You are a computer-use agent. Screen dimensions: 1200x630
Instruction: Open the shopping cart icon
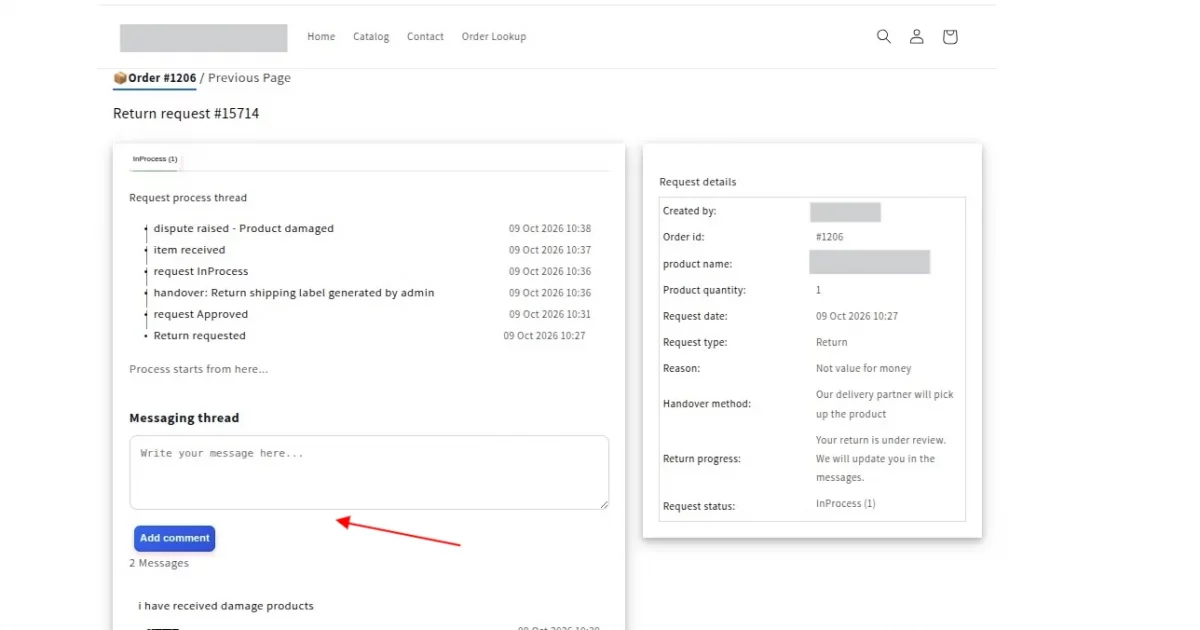tap(950, 36)
